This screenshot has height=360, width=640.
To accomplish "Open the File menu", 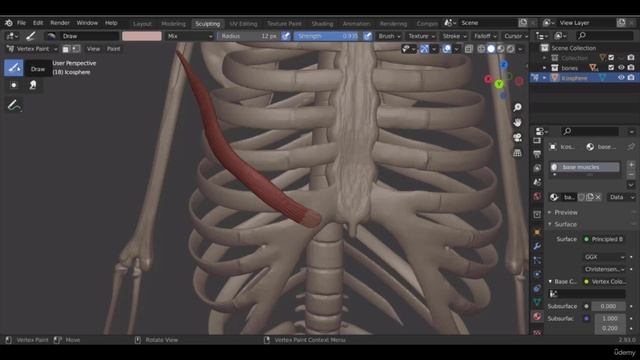I will pos(21,23).
